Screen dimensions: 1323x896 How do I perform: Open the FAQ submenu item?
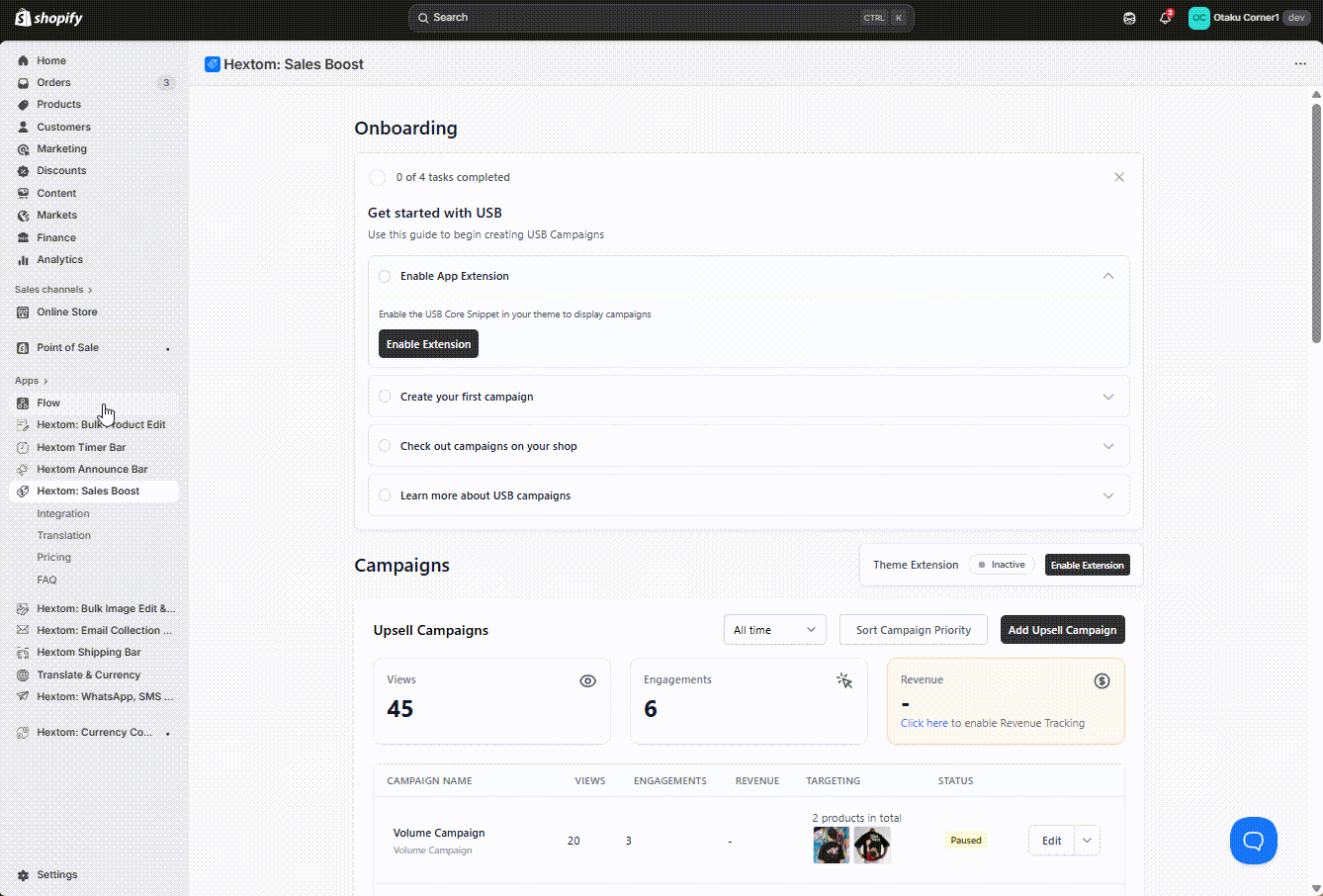46,581
